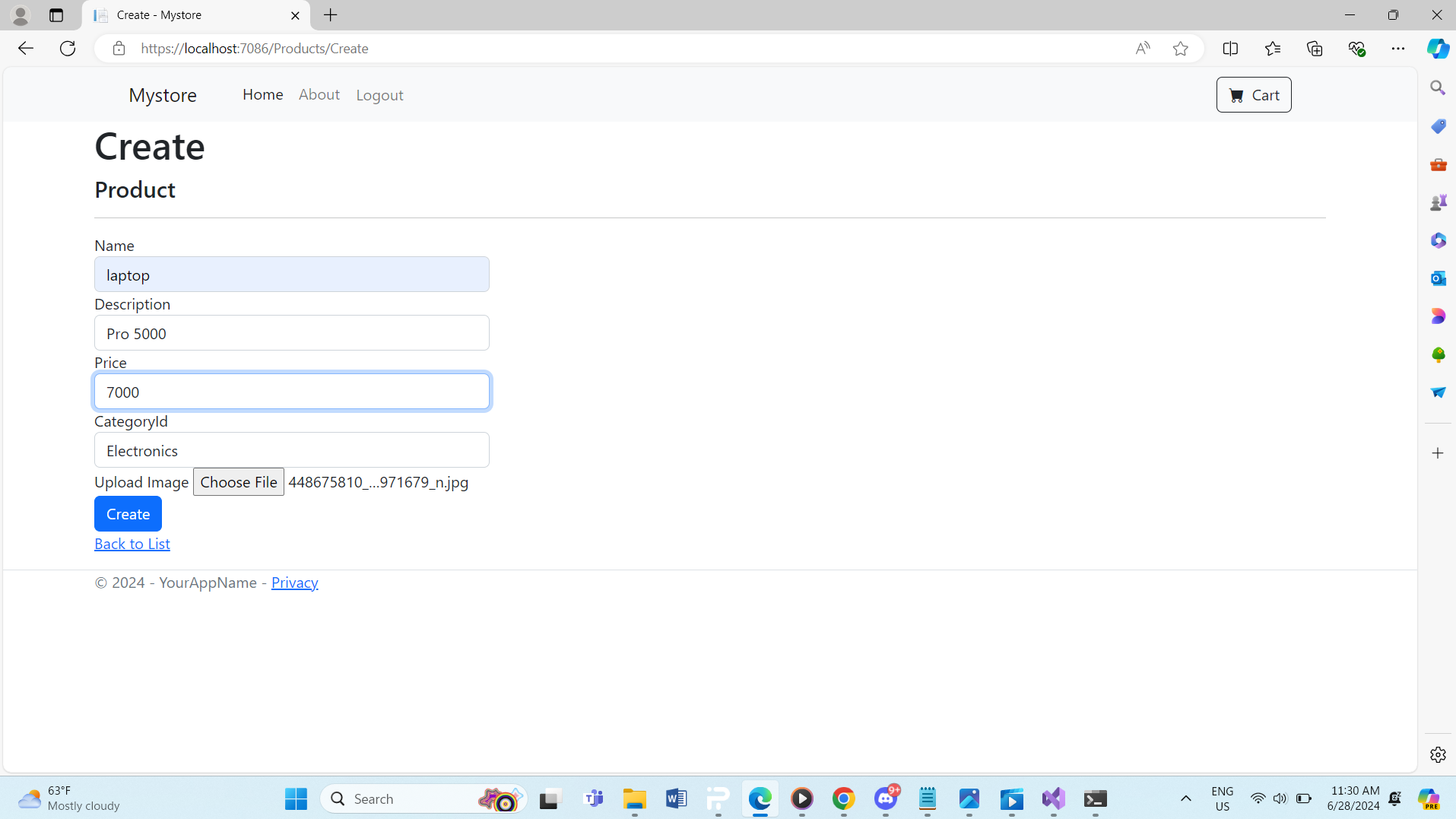
Task: Open sidebar settings gear
Action: click(x=1438, y=754)
